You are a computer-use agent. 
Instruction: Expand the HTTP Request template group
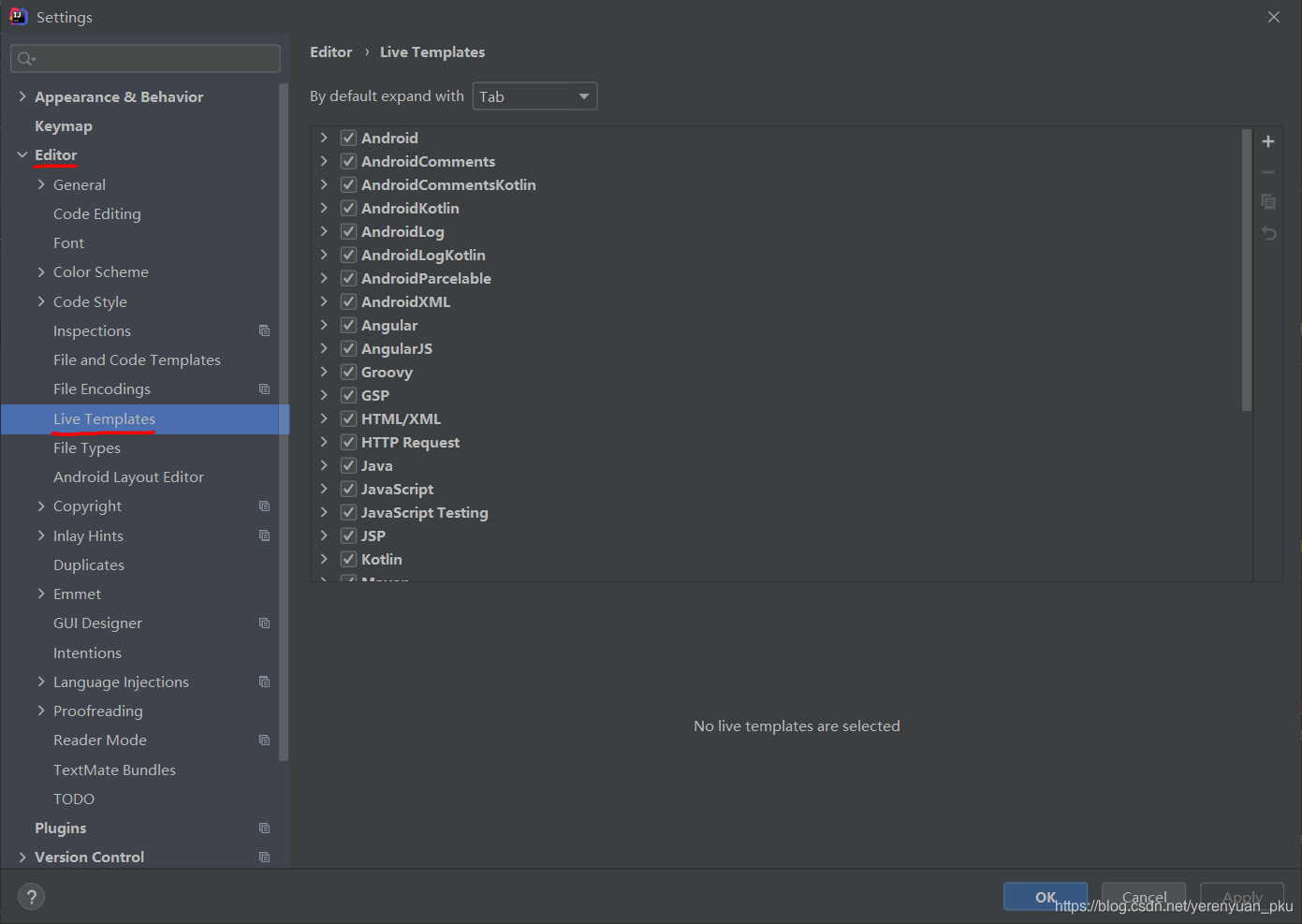[324, 442]
